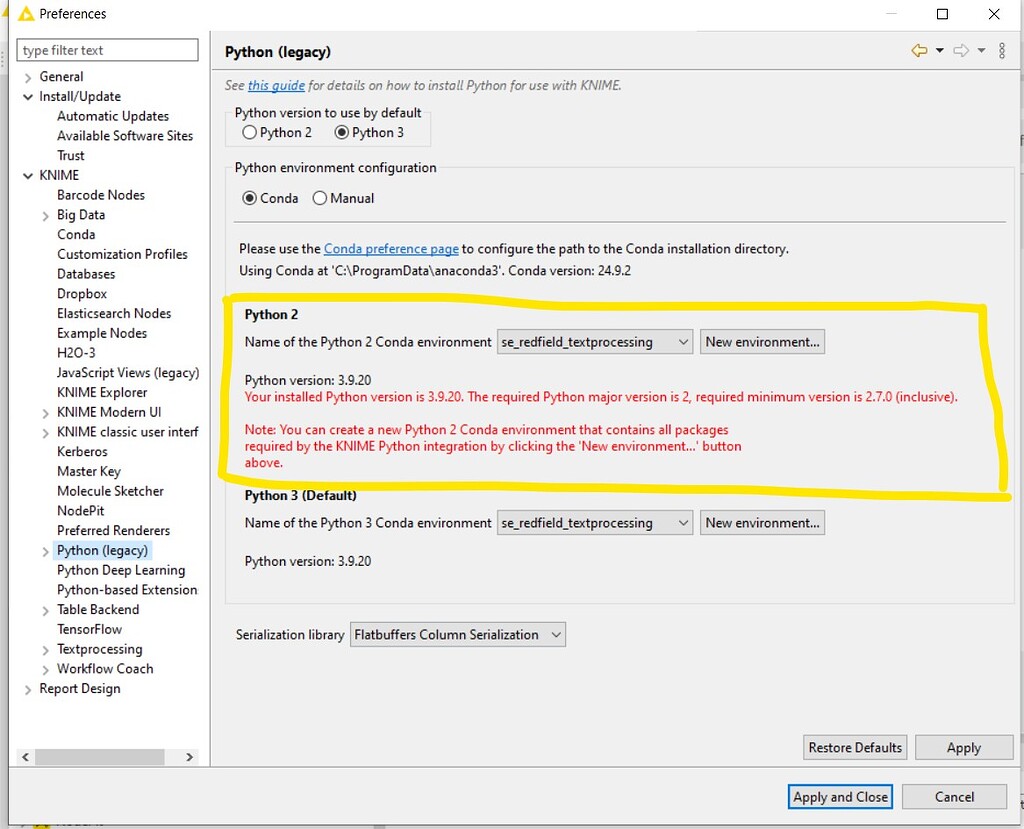Screen dimensions: 1024x829
Task: Select the Python 2 radio button
Action: (x=248, y=132)
